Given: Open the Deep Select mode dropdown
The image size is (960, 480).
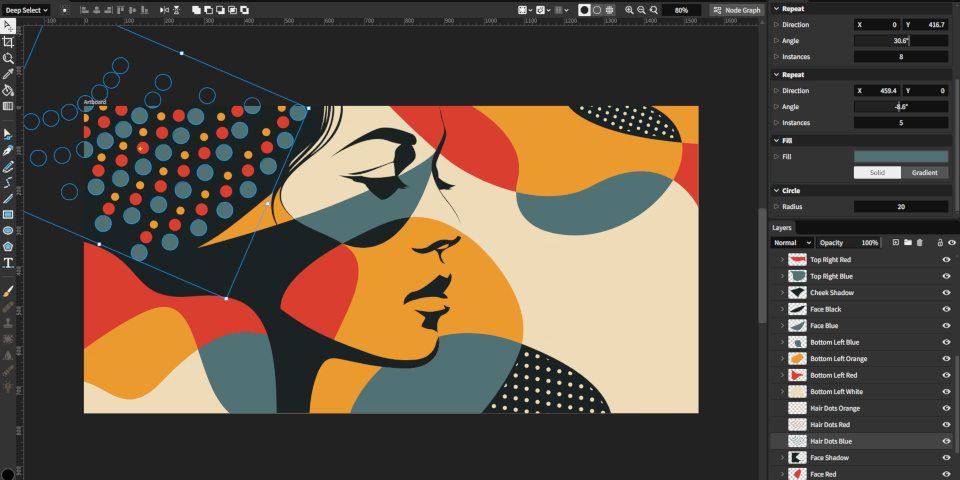Looking at the screenshot, I should 27,10.
